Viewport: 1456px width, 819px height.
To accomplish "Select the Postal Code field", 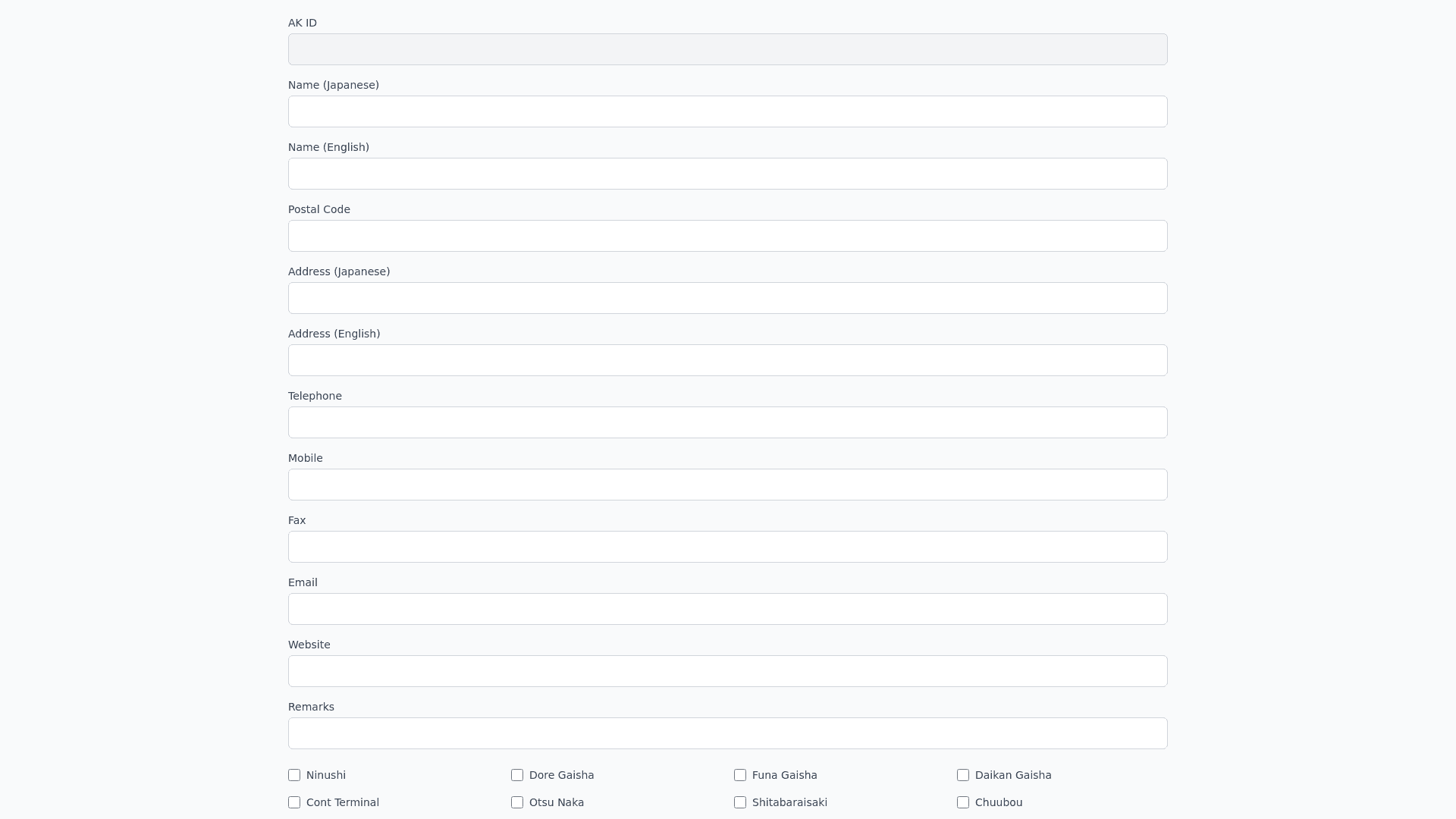I will click(727, 236).
